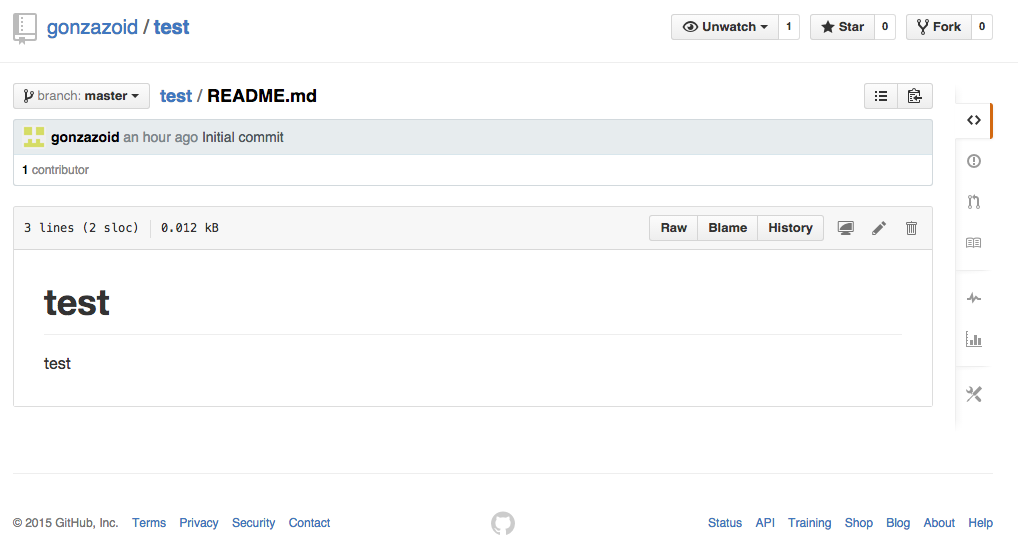Star this repository

(842, 27)
